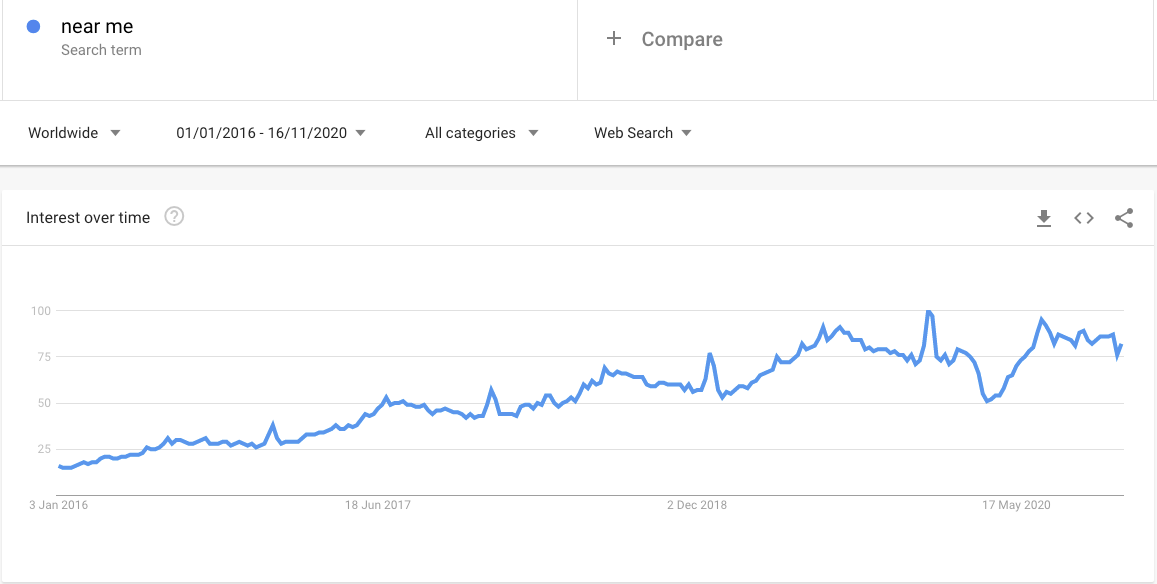Add a comparison term with Compare
The height and width of the screenshot is (584, 1157).
(682, 39)
